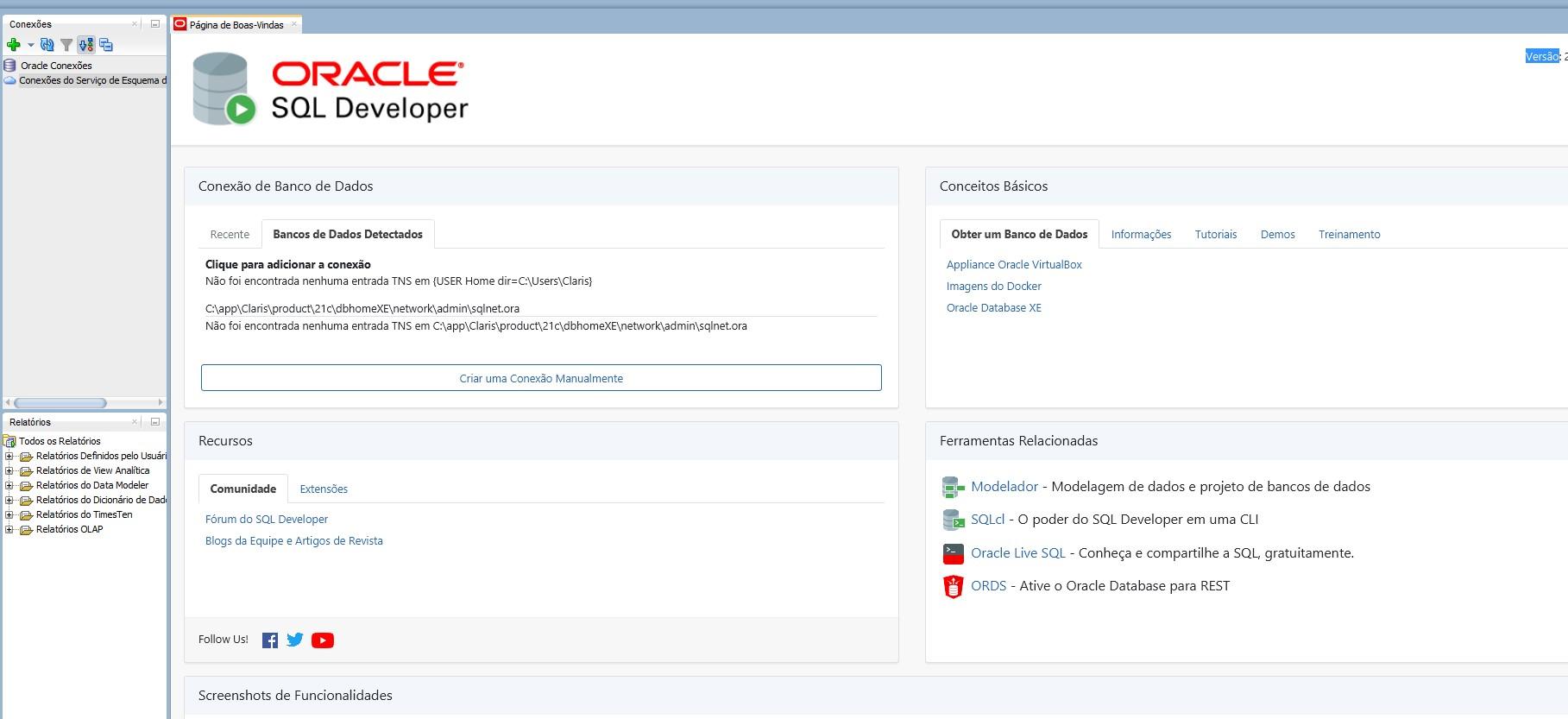Open the Modelador link
Viewport: 1568px width, 719px height.
coord(1004,487)
